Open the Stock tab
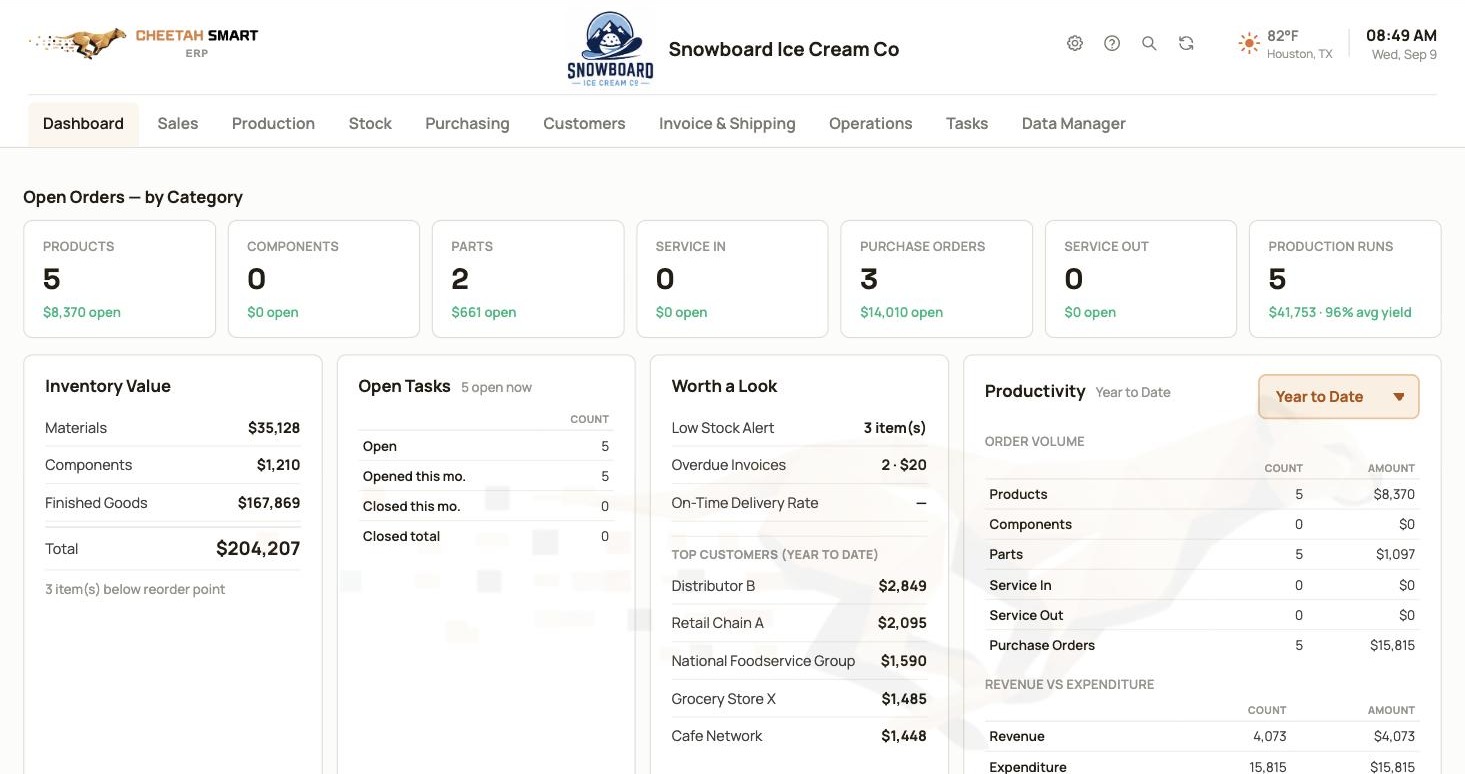The width and height of the screenshot is (1465, 774). pyautogui.click(x=370, y=124)
